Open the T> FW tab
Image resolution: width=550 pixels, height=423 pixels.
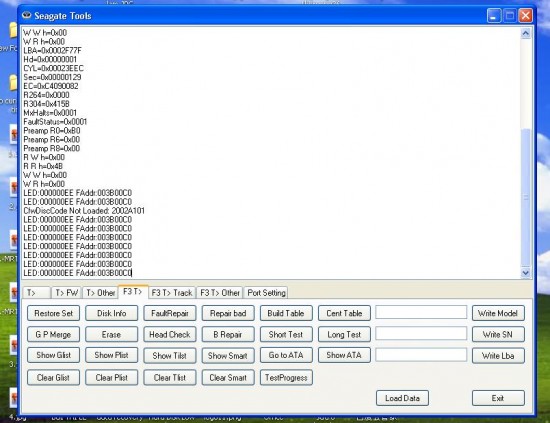[67, 293]
